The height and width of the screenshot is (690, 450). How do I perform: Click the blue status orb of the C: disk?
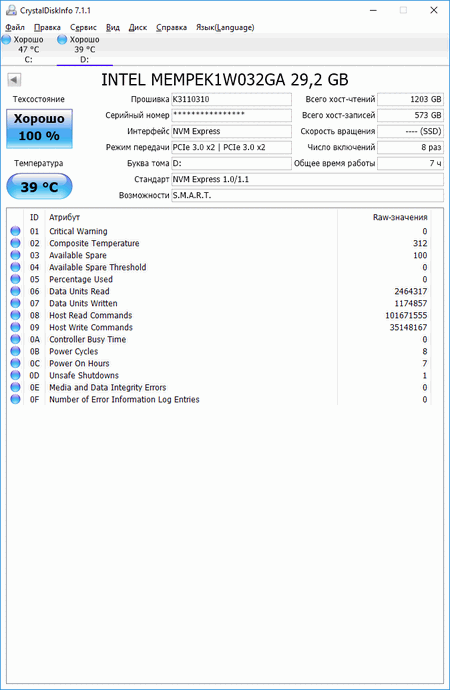click(x=6, y=40)
